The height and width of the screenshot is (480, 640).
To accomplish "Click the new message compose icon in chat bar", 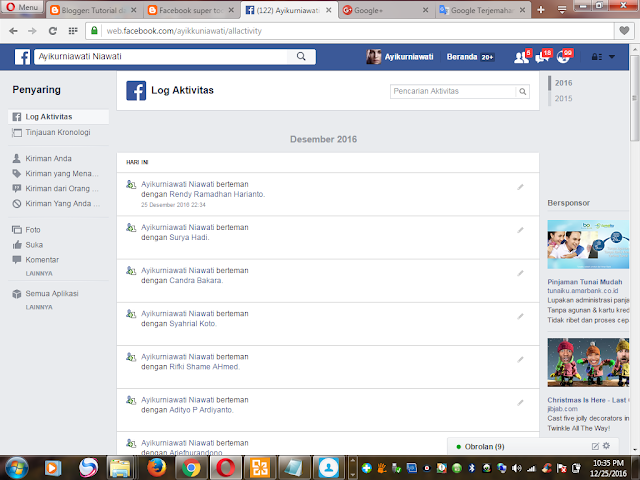I will [x=595, y=447].
